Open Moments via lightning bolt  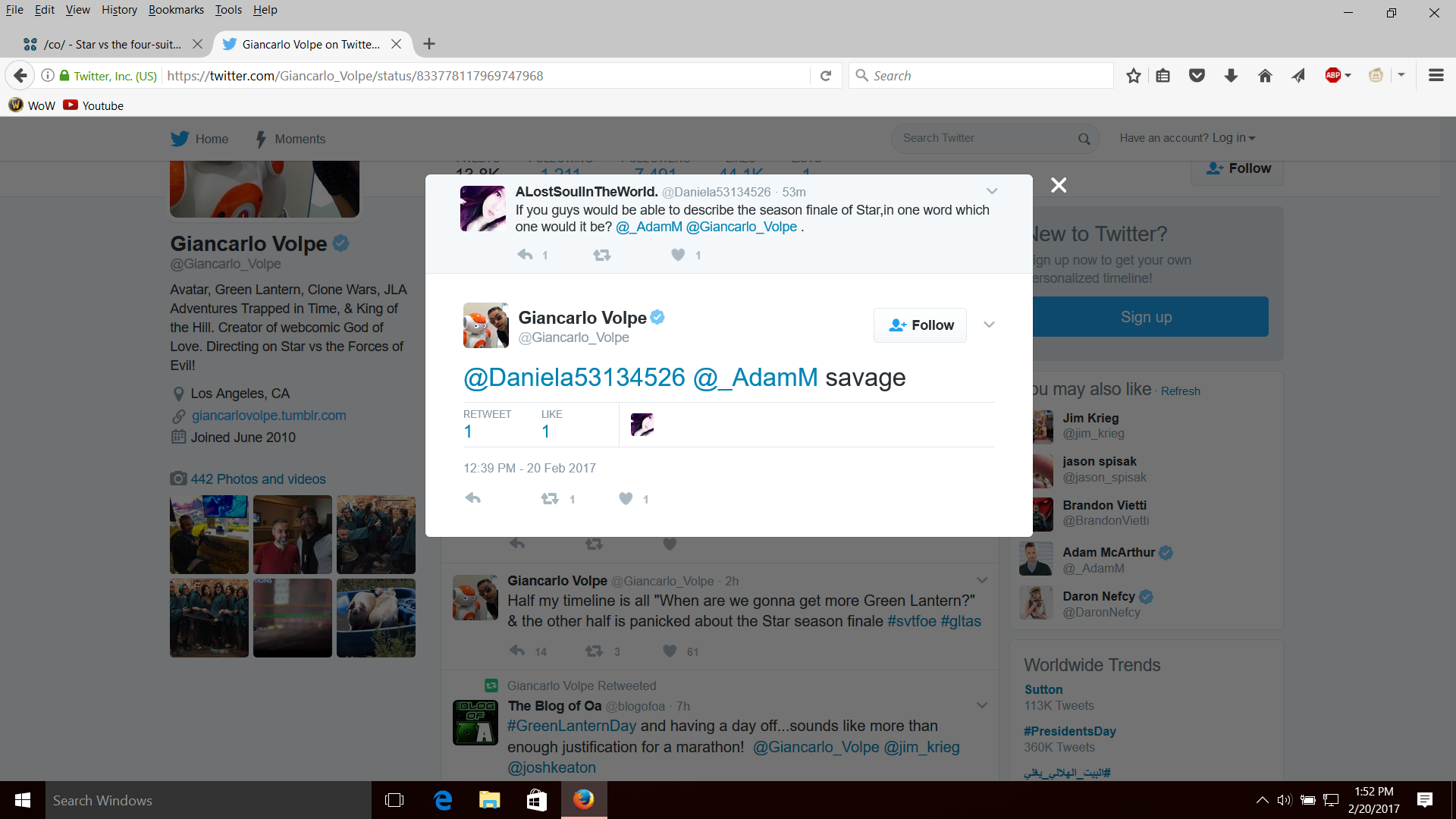(261, 139)
